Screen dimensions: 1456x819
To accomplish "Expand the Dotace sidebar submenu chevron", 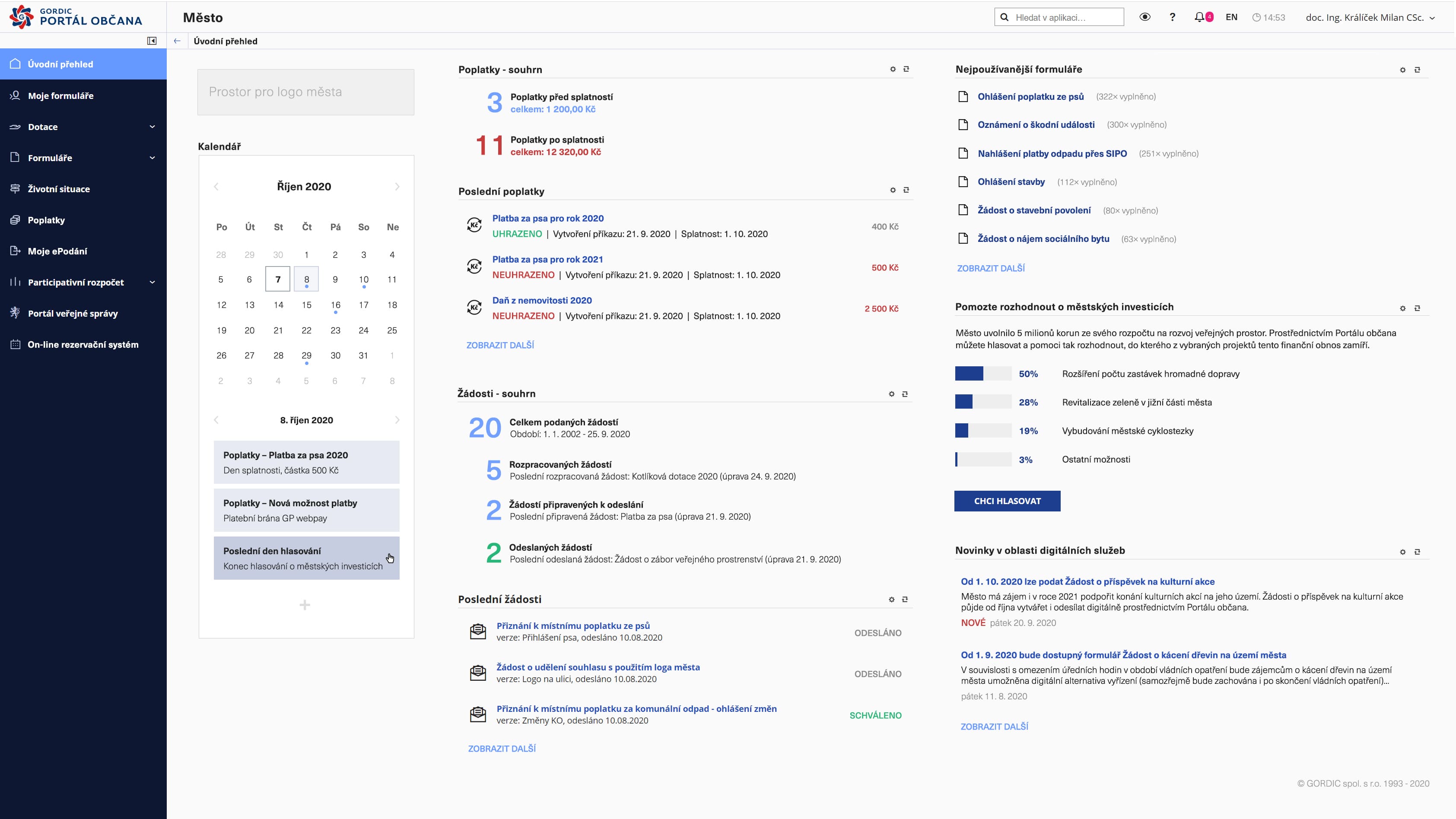I will [152, 127].
